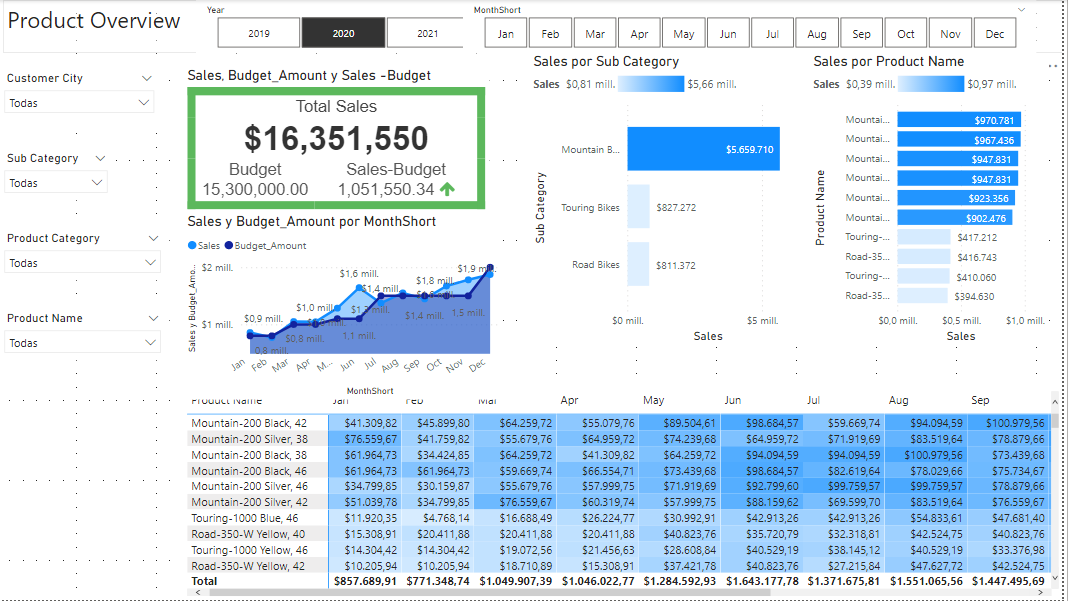Toggle the Dec month filter
The height and width of the screenshot is (601, 1068).
point(995,32)
